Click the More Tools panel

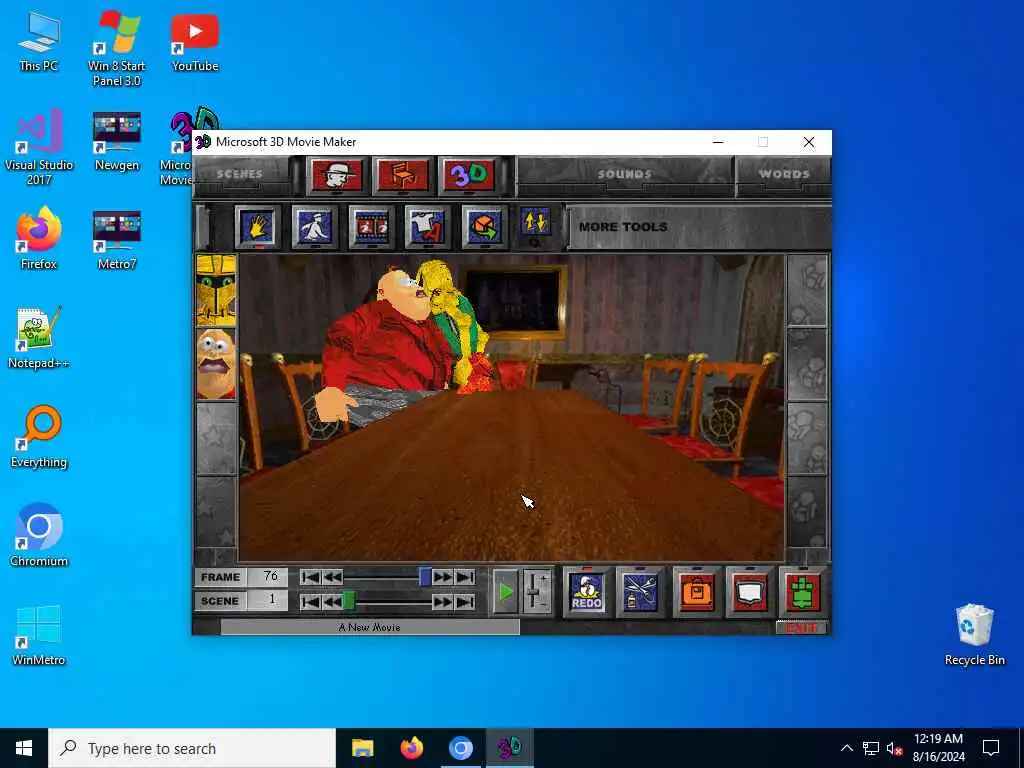pyautogui.click(x=697, y=227)
